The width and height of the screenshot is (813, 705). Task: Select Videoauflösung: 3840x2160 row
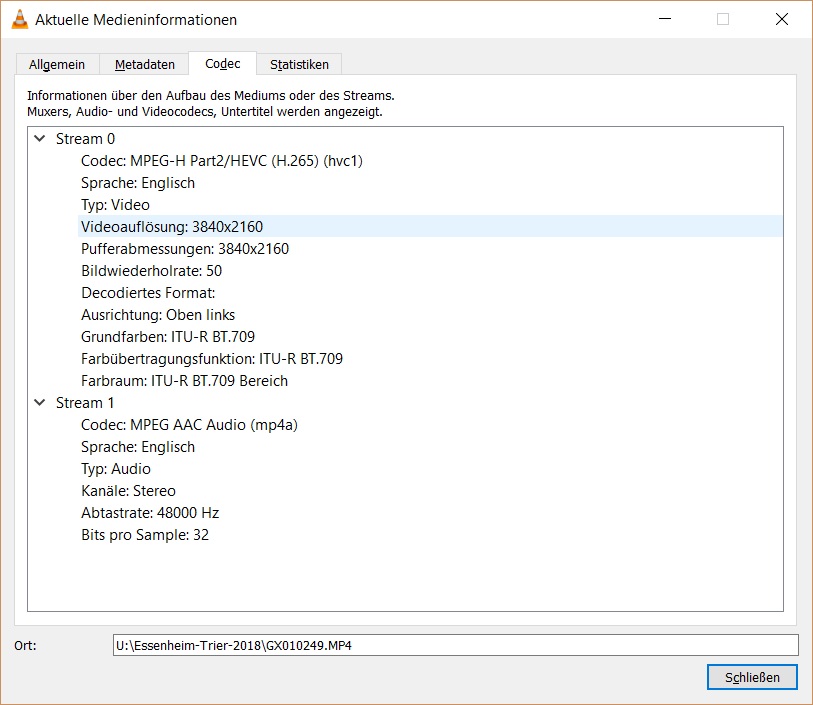click(430, 227)
